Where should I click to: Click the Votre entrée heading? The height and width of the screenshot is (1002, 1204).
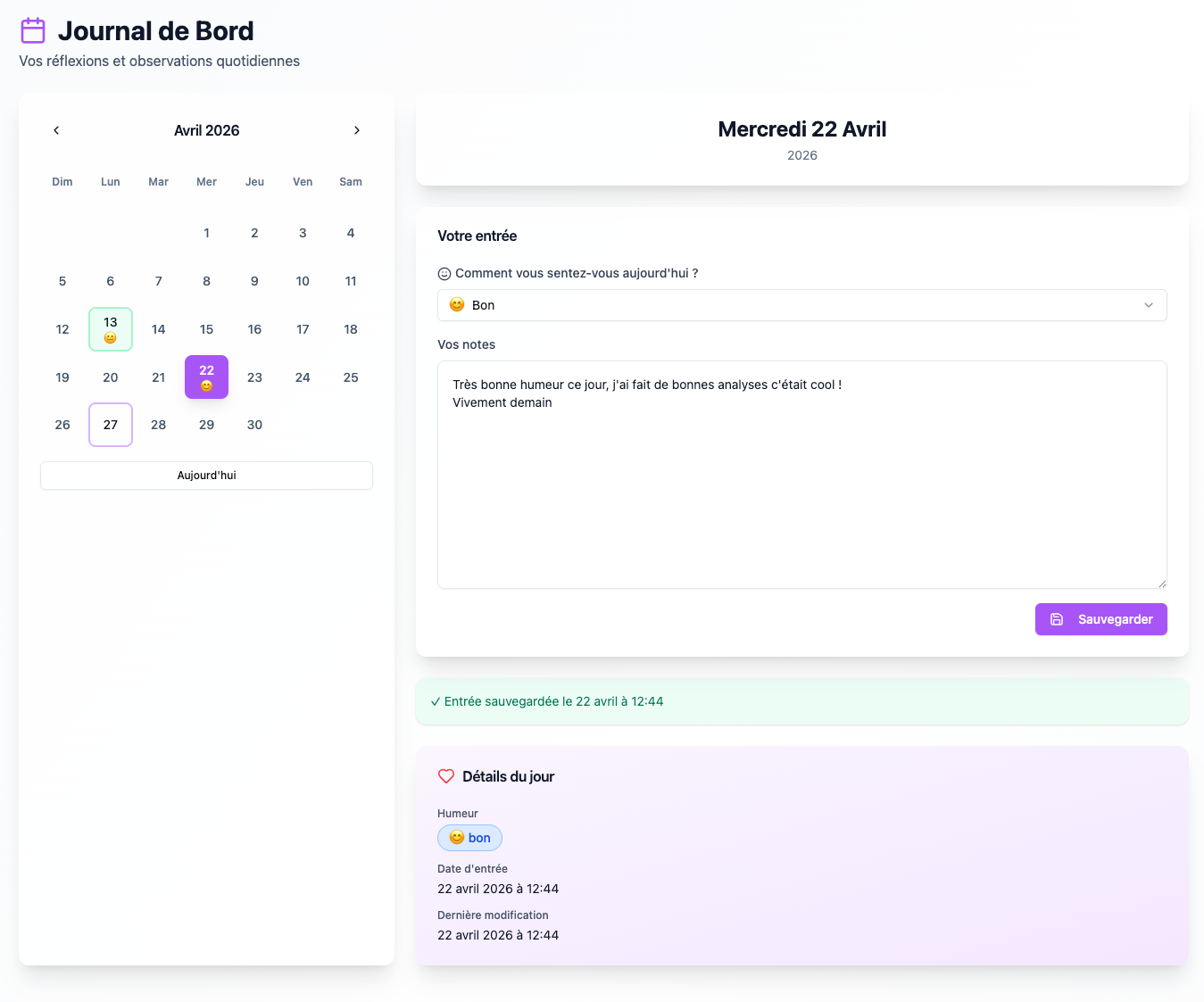click(477, 236)
